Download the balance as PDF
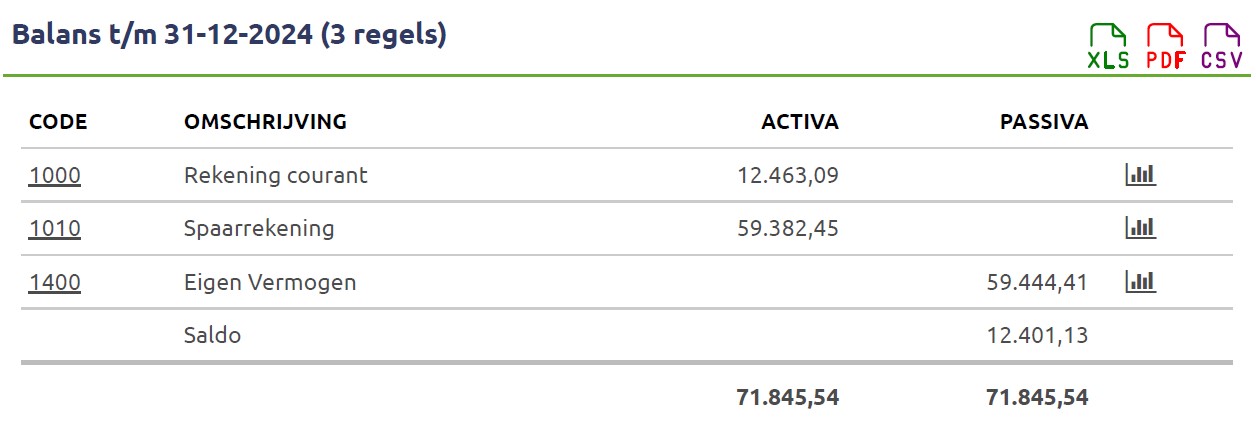 [1165, 47]
